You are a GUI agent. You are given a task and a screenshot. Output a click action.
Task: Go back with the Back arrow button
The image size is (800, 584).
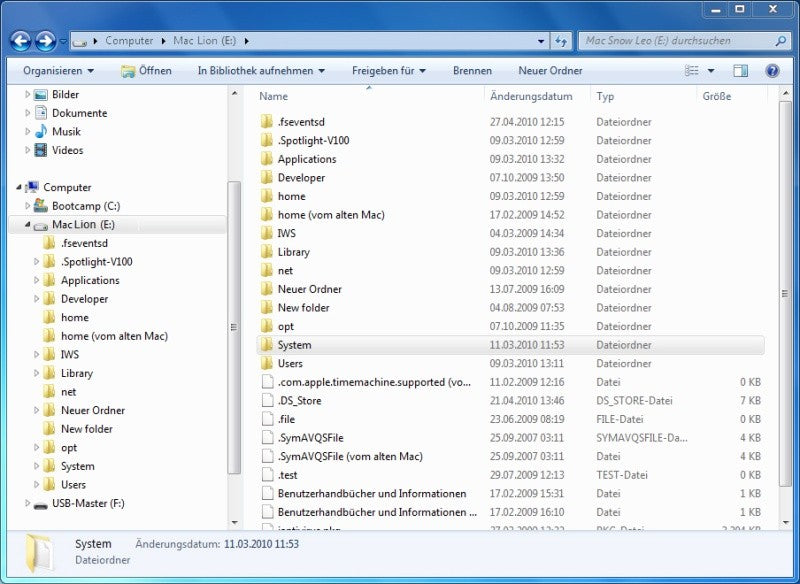tap(21, 41)
